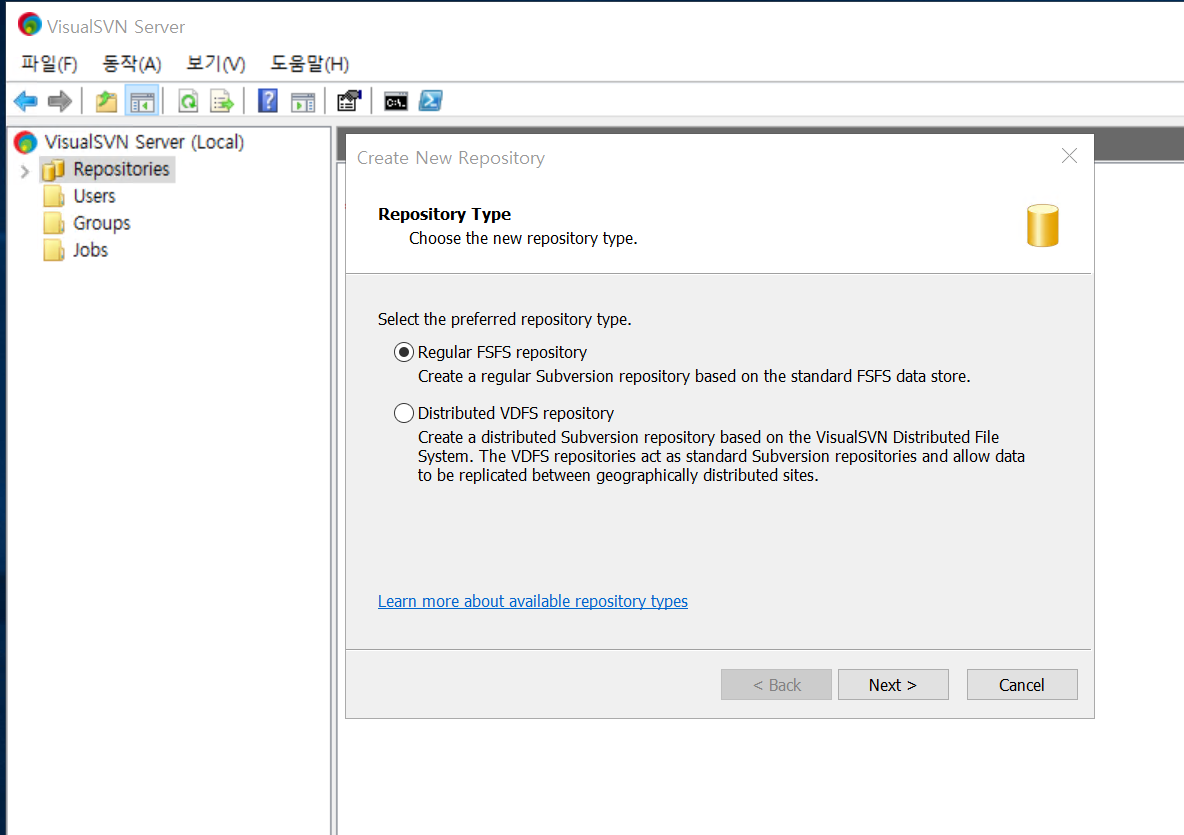Open the 도움말(H) menu
This screenshot has width=1184, height=835.
pyautogui.click(x=310, y=63)
